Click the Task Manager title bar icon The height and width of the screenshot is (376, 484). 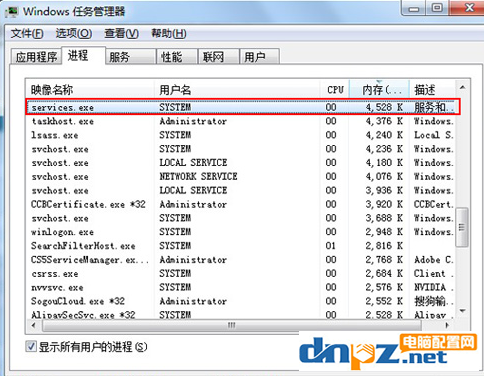12,11
